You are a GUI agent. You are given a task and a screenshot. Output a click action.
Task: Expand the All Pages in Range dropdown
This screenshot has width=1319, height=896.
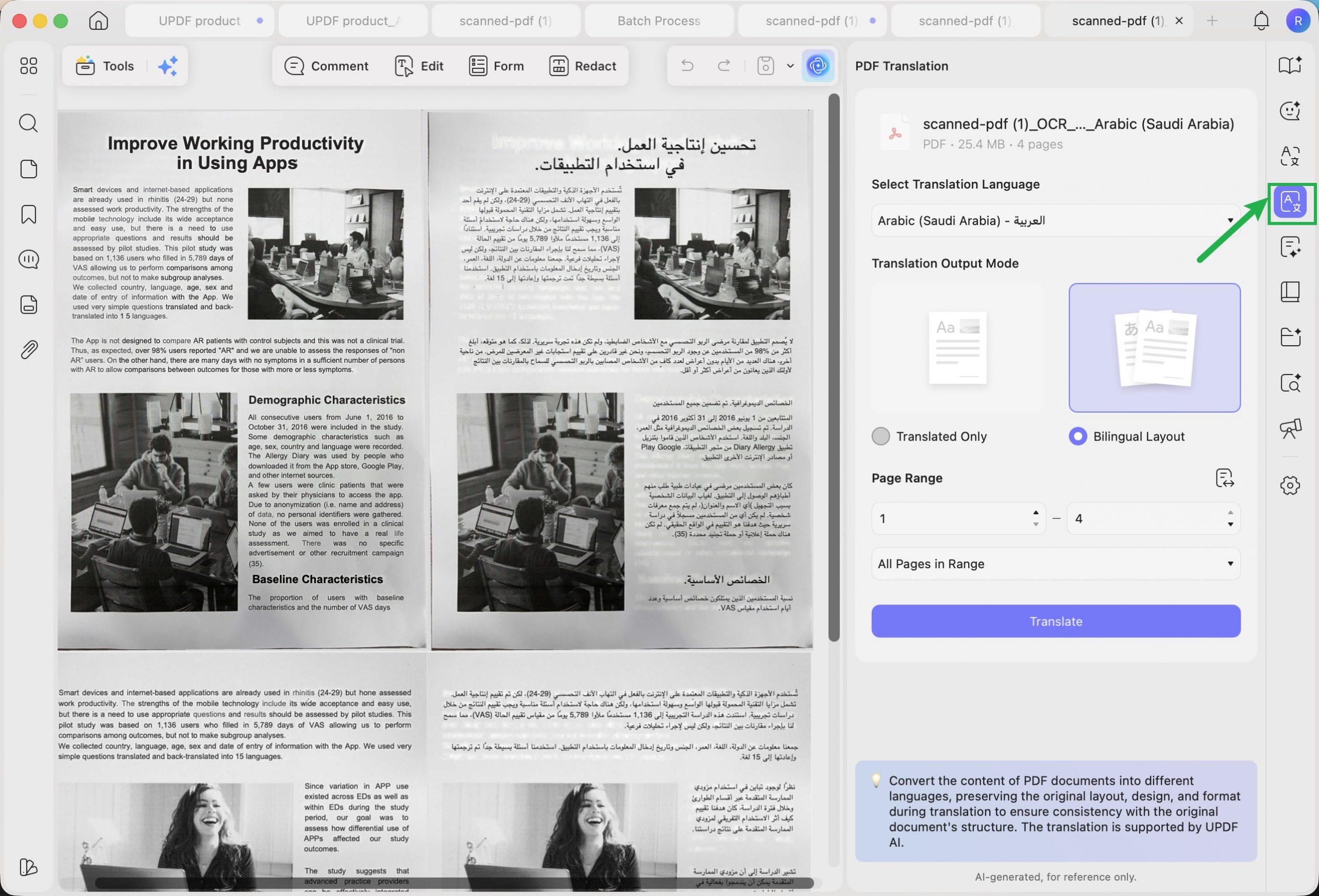1055,564
